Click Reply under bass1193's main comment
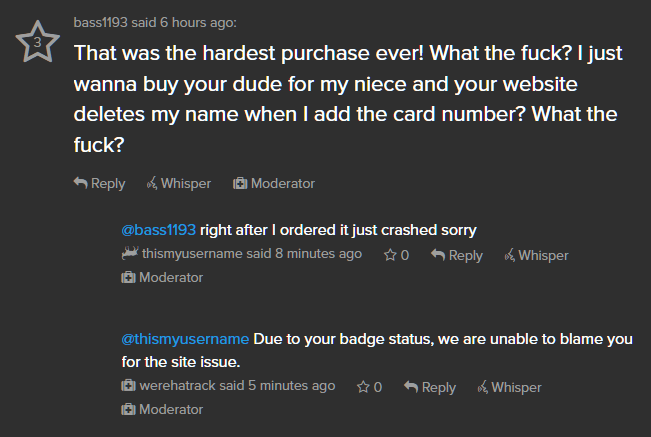Image resolution: width=651 pixels, height=437 pixels. (x=100, y=183)
